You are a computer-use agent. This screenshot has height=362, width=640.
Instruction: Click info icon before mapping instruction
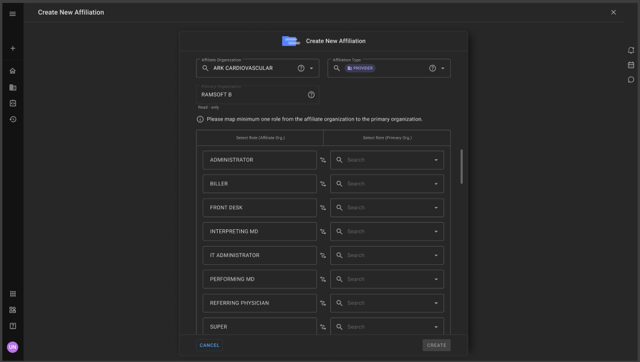(x=200, y=119)
